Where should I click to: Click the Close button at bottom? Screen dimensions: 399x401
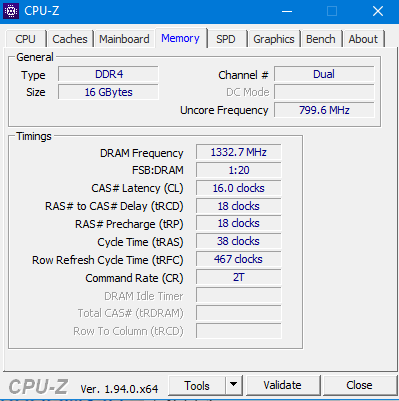pos(359,385)
